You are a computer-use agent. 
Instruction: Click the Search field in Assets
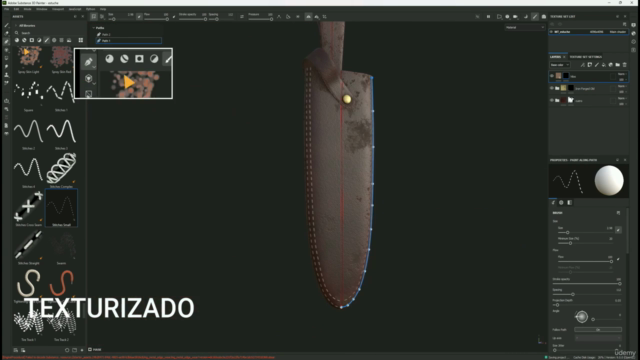tap(49, 33)
